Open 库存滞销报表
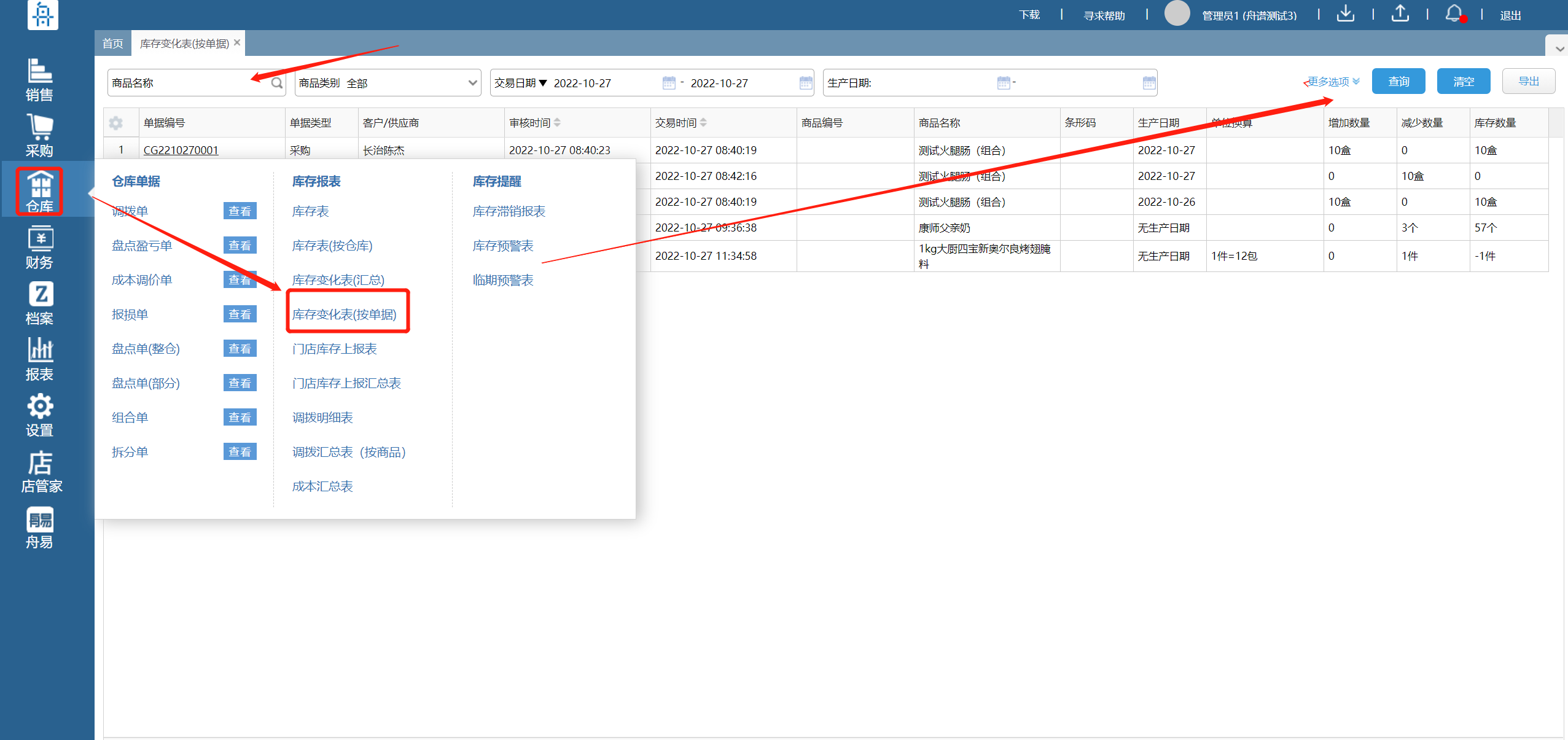Screen dimensions: 1568x740 point(509,211)
